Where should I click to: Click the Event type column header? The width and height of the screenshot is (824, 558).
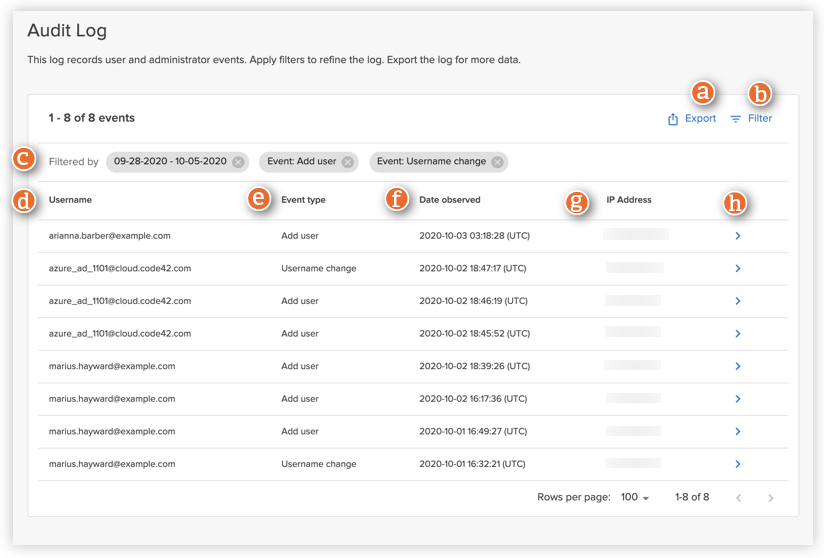tap(303, 200)
